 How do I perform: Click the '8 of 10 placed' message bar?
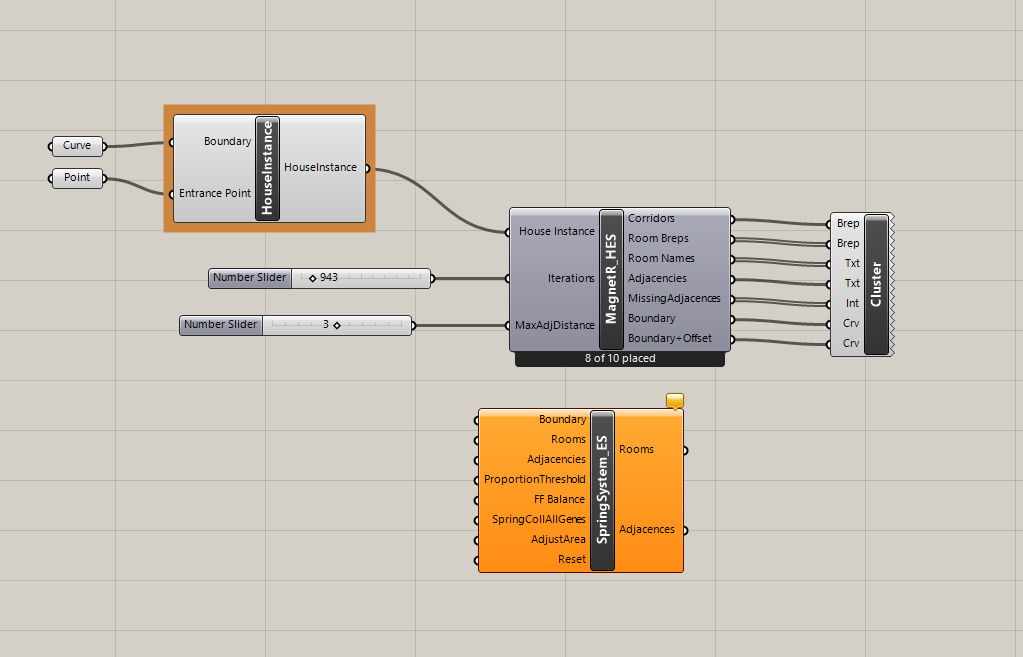(x=620, y=358)
